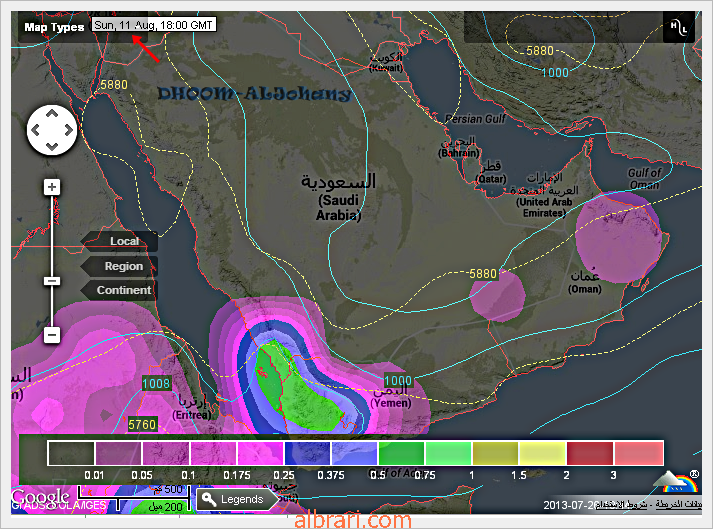Viewport: 713px width, 529px height.
Task: Click the light red 3 legend swatch
Action: pyautogui.click(x=638, y=453)
